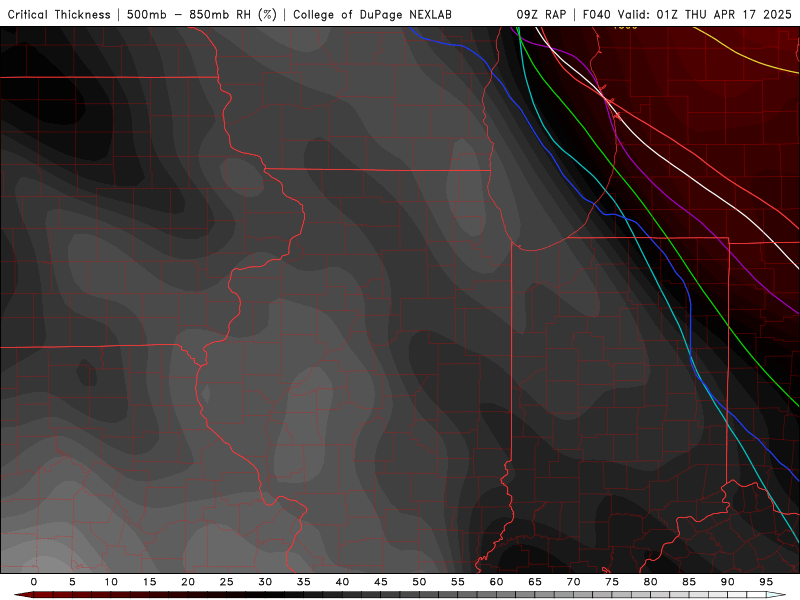Click the colorbar label "20"
Viewport: 800px width, 600px height.
pyautogui.click(x=188, y=582)
